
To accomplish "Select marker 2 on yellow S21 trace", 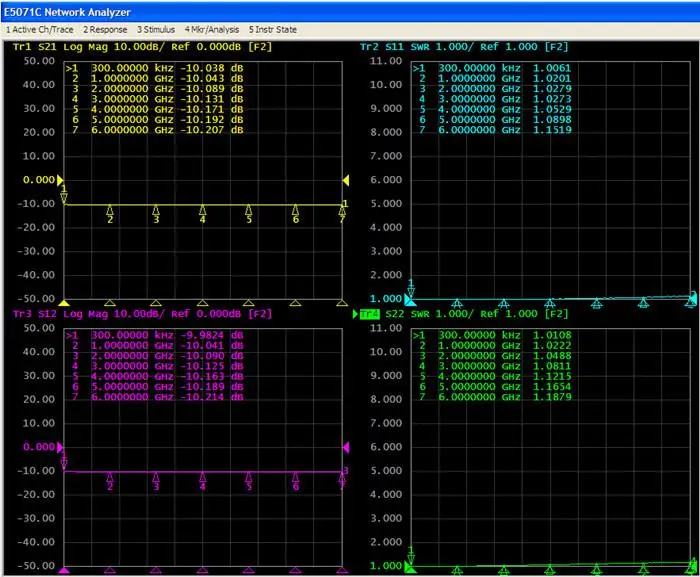I will (110, 214).
